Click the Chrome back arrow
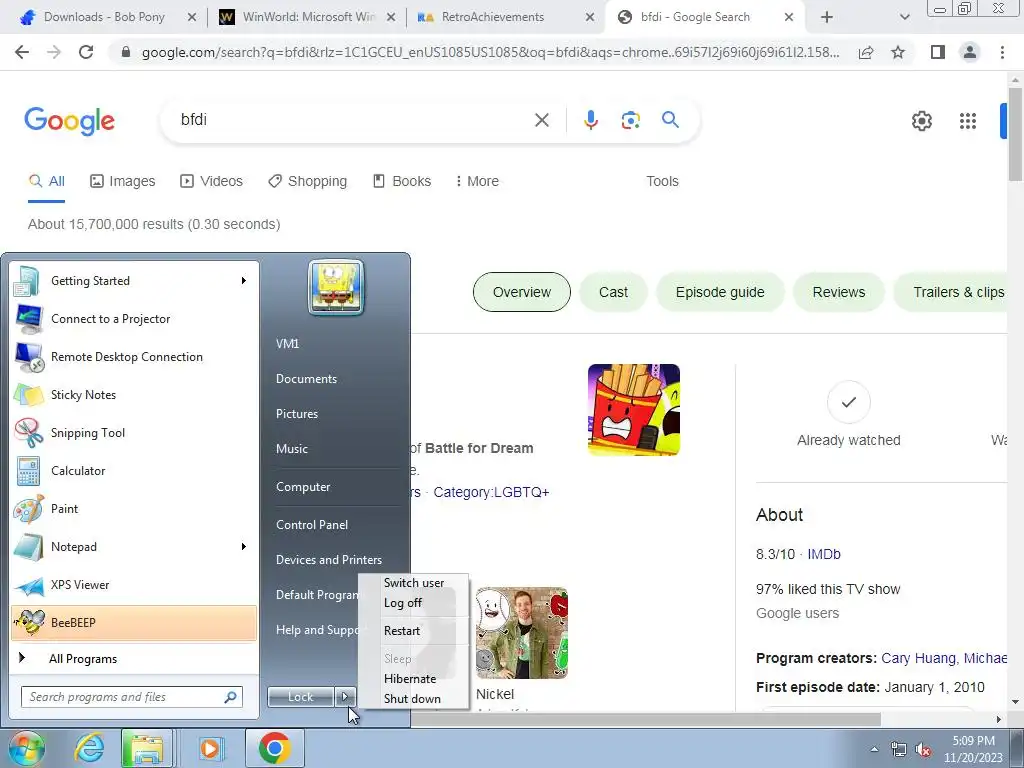This screenshot has height=768, width=1024. (x=22, y=52)
